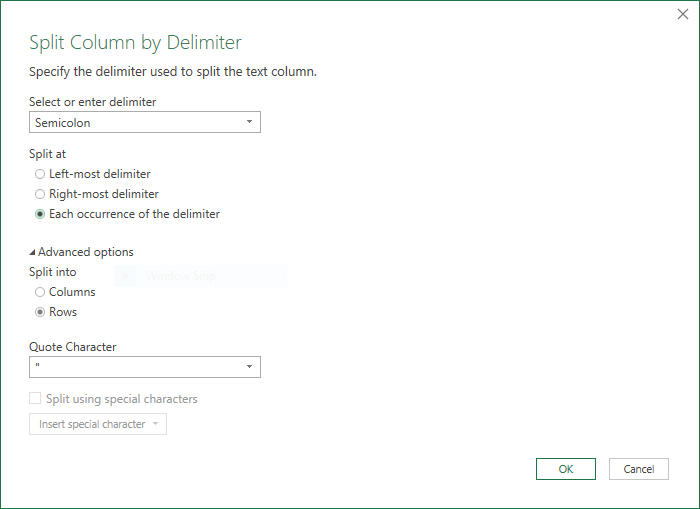
Task: Open the Insert special character arrow menu
Action: [155, 424]
